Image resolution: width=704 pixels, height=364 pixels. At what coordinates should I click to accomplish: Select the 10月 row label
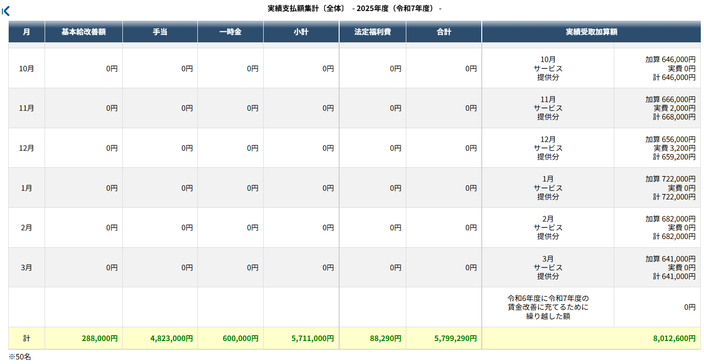(x=26, y=69)
